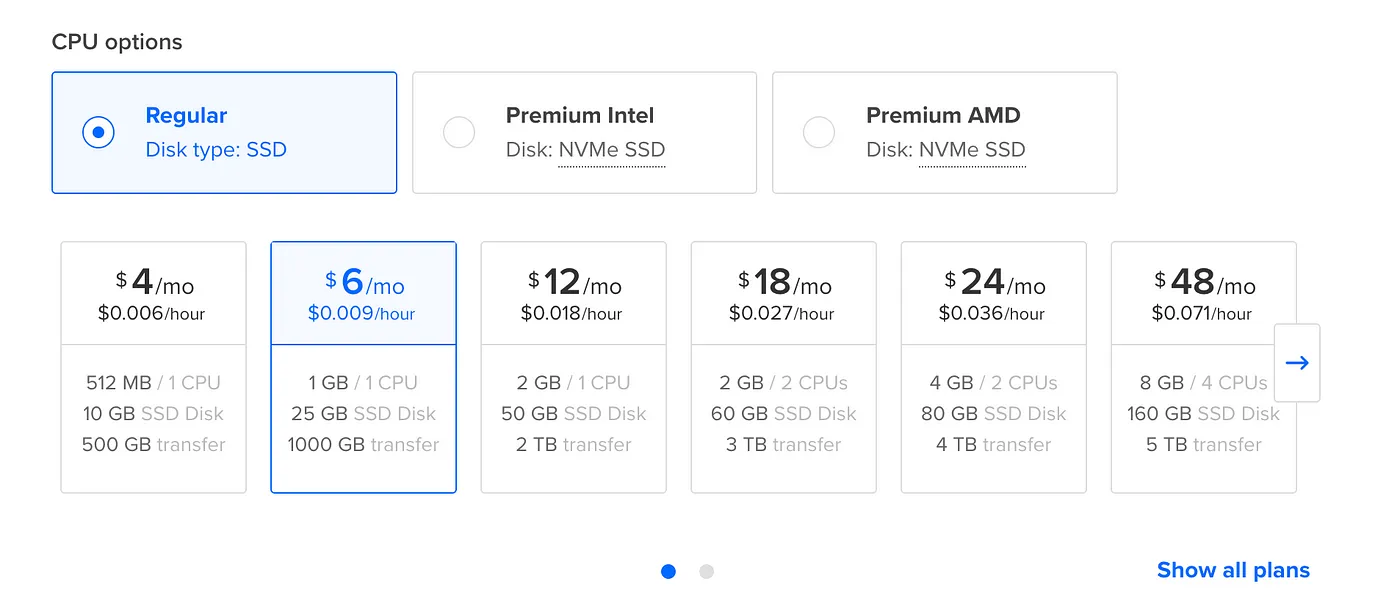
Task: Pick the $18/mo droplet plan
Action: coord(783,366)
